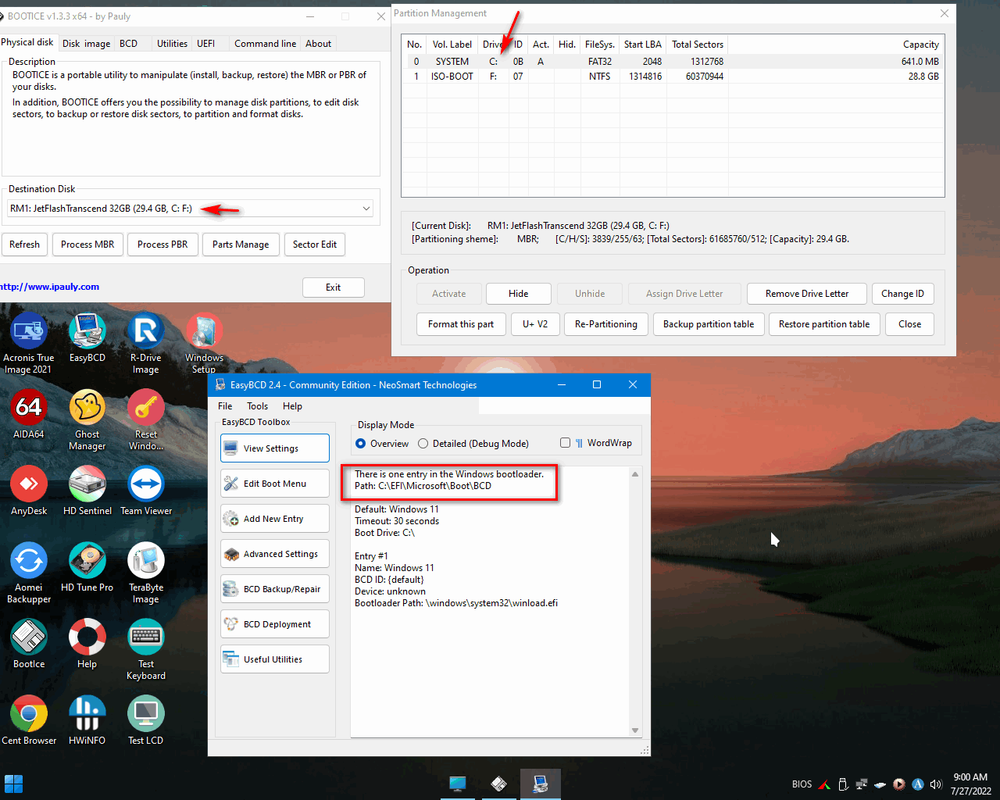Viewport: 1000px width, 800px height.
Task: Open Tools menu in EasyBCD
Action: pyautogui.click(x=258, y=406)
